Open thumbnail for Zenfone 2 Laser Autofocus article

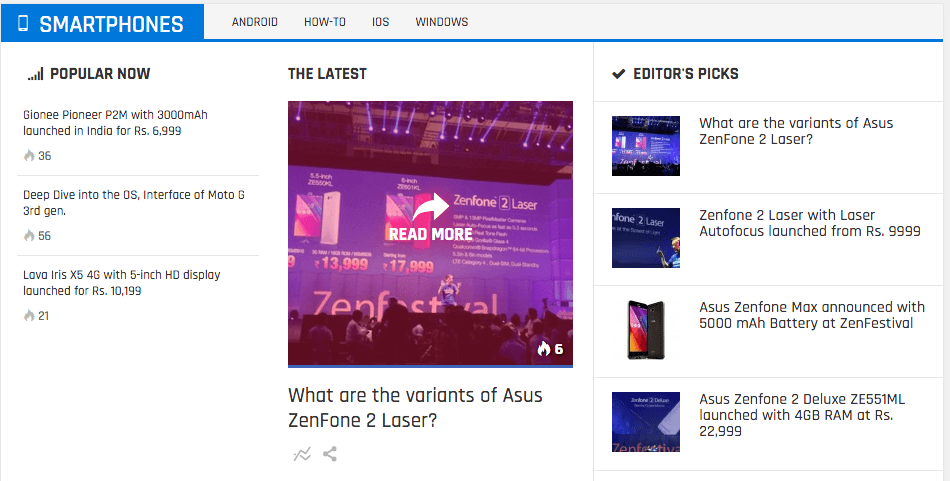646,238
